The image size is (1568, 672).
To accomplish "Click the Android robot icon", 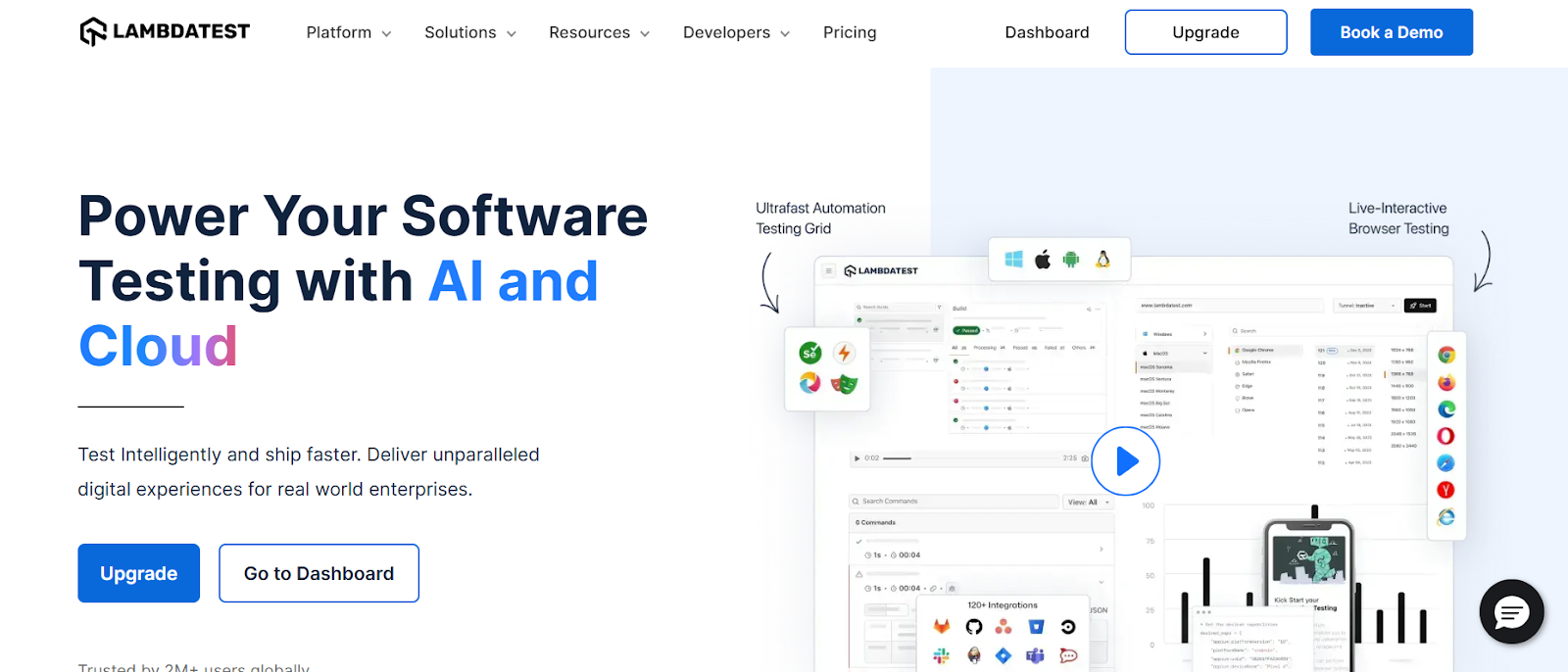I will pyautogui.click(x=1071, y=260).
